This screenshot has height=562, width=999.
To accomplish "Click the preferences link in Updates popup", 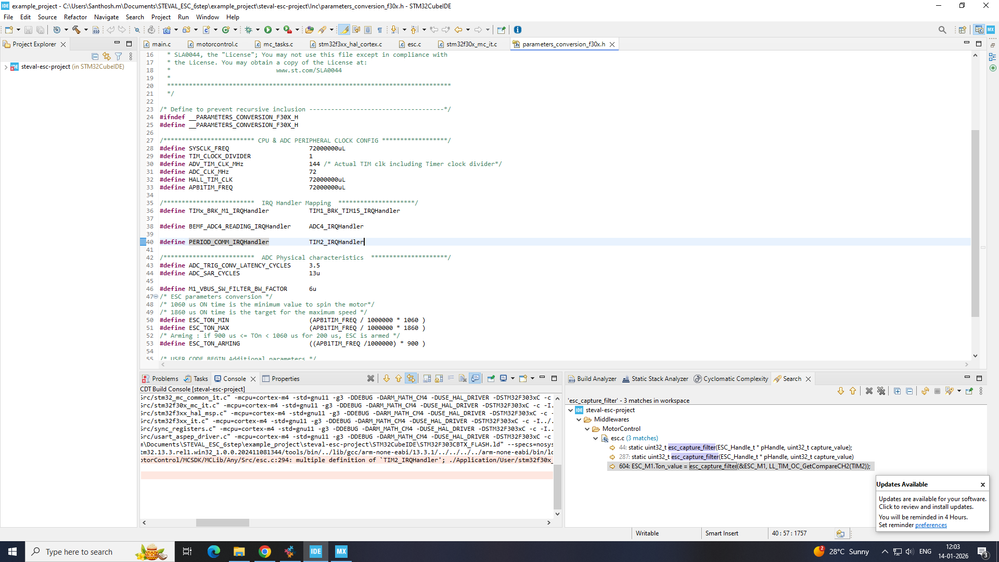I will (x=930, y=525).
